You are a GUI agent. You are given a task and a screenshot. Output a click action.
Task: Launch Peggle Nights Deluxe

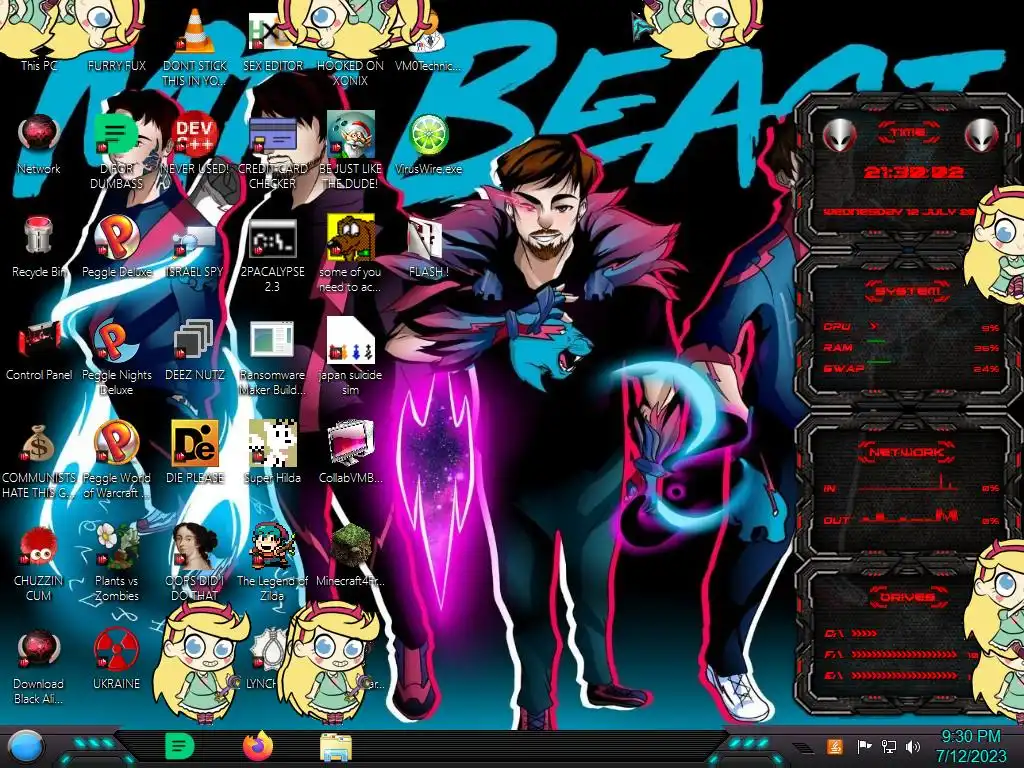click(x=116, y=341)
